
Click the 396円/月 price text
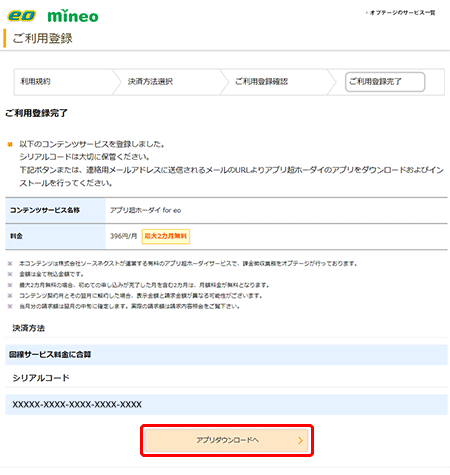124,236
